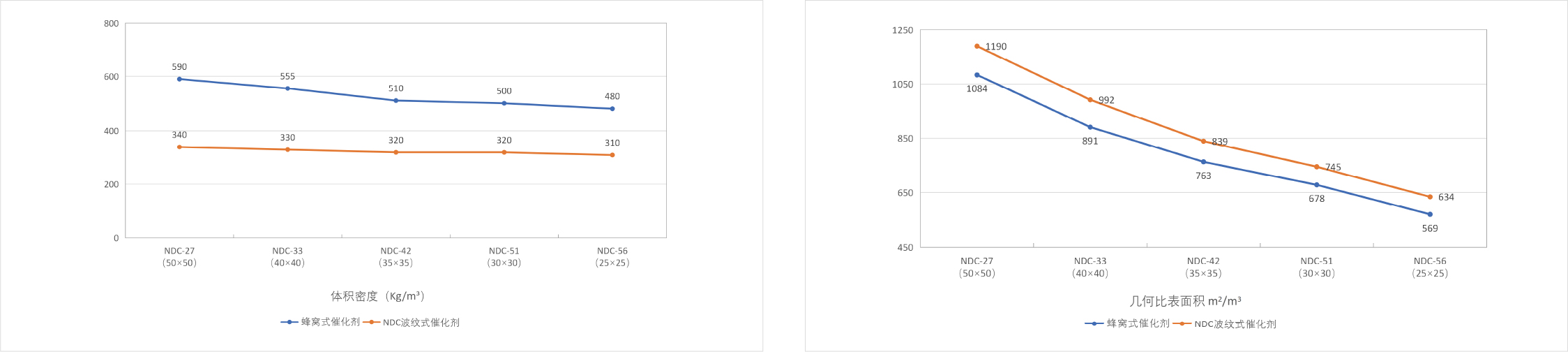Click the 几何比表面积 m²/m³ chart title
The height and width of the screenshot is (352, 1568).
pos(1185,301)
